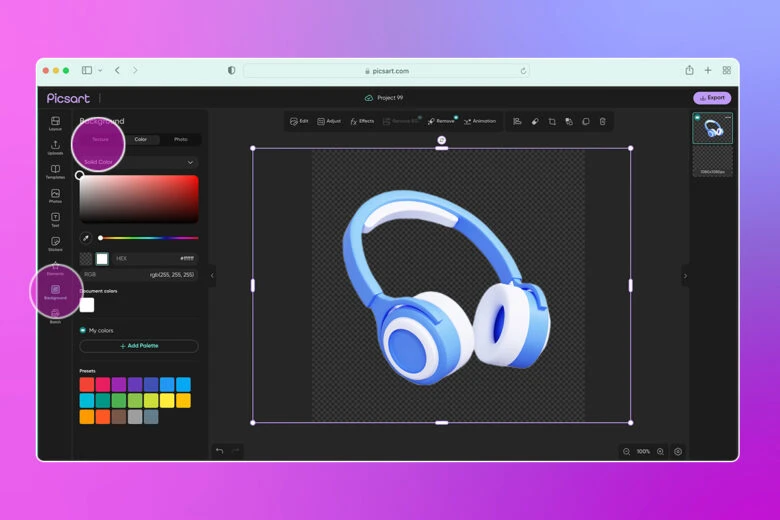Click the Add Palette button
The height and width of the screenshot is (520, 780).
(x=139, y=346)
